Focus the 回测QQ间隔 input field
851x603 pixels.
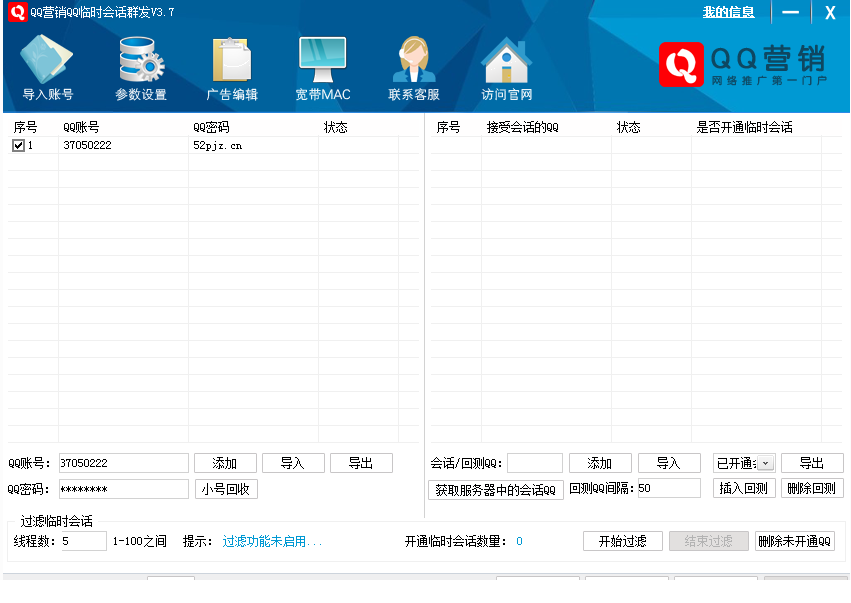(669, 488)
